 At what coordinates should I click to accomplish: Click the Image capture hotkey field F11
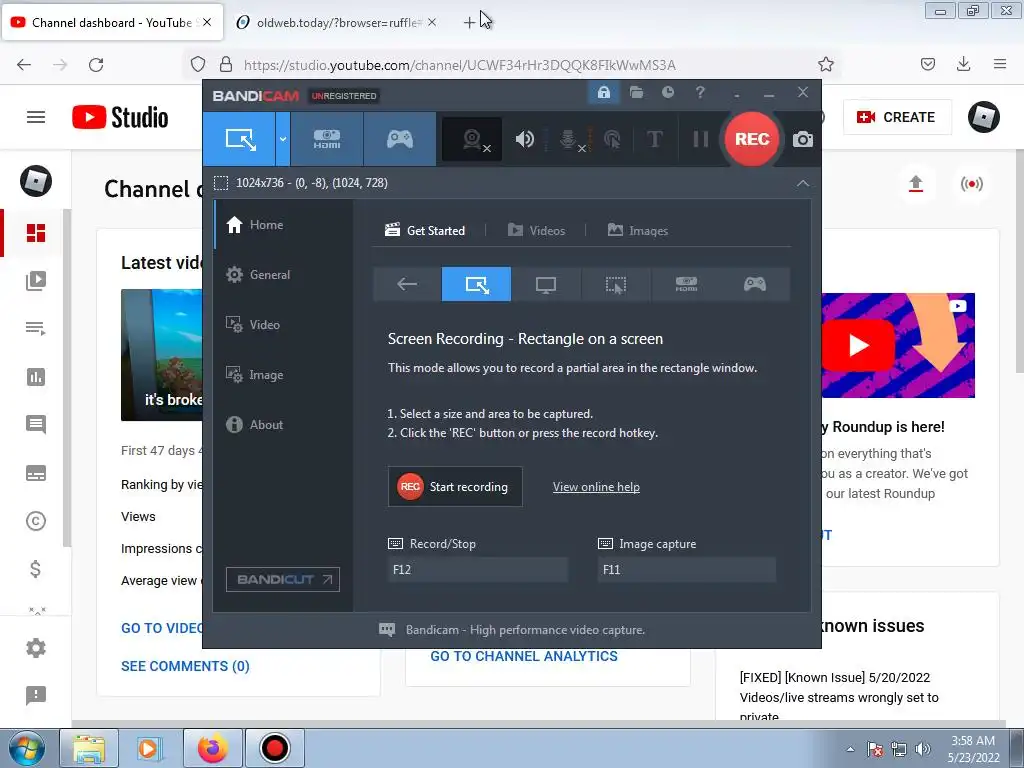click(686, 569)
